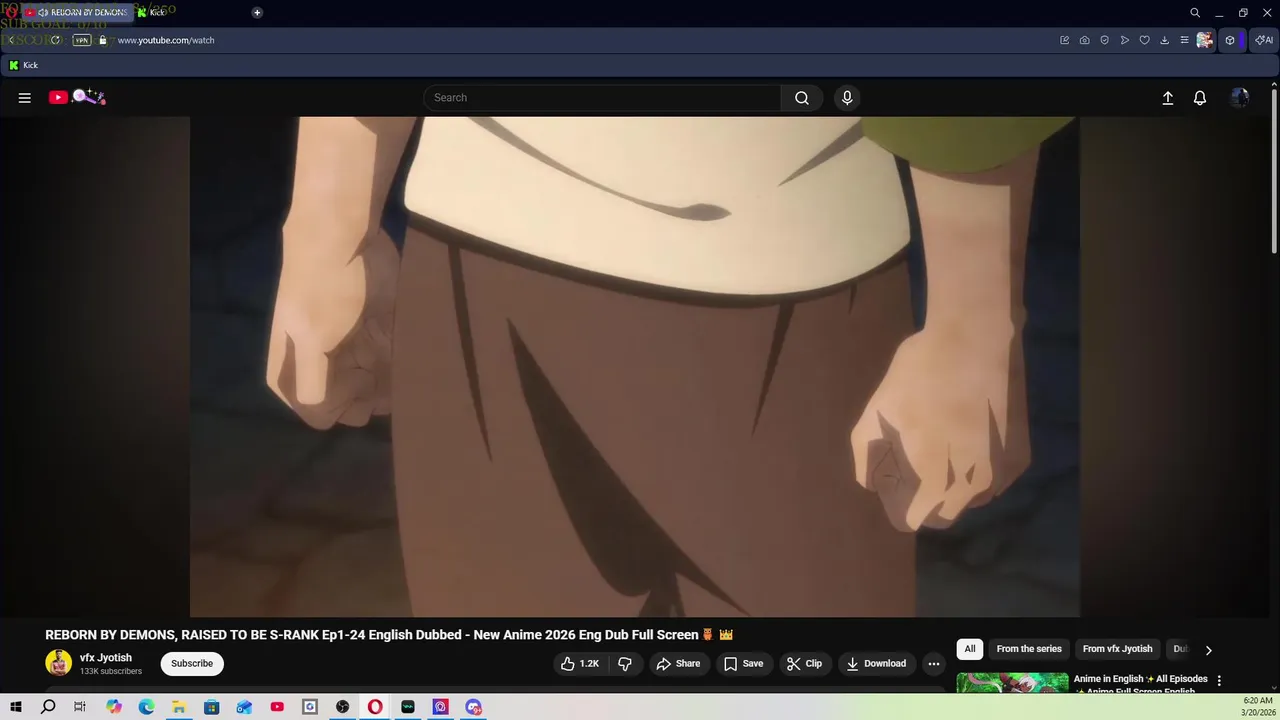Open browser downloads icon

1164,40
